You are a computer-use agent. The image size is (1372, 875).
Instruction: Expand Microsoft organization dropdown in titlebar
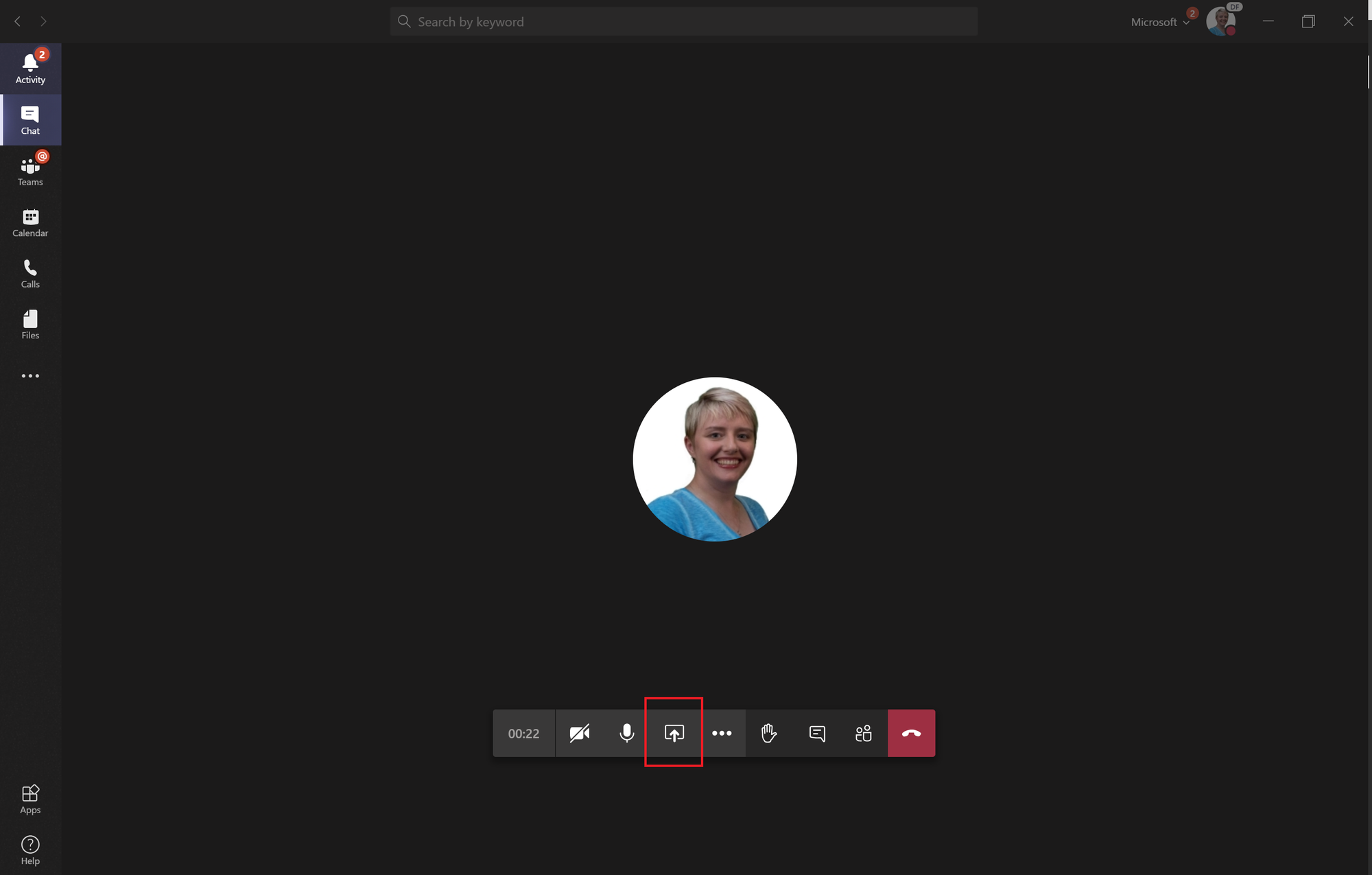coord(1159,22)
